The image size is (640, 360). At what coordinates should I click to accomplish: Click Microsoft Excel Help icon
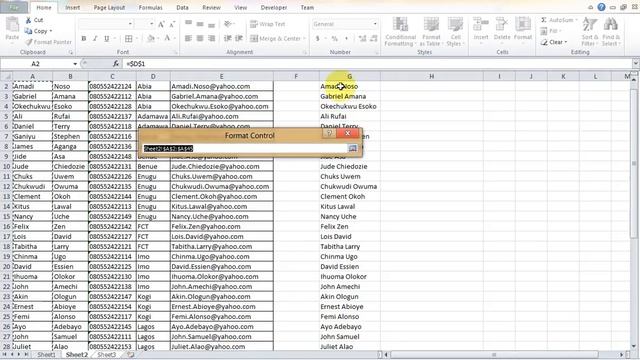coord(601,7)
